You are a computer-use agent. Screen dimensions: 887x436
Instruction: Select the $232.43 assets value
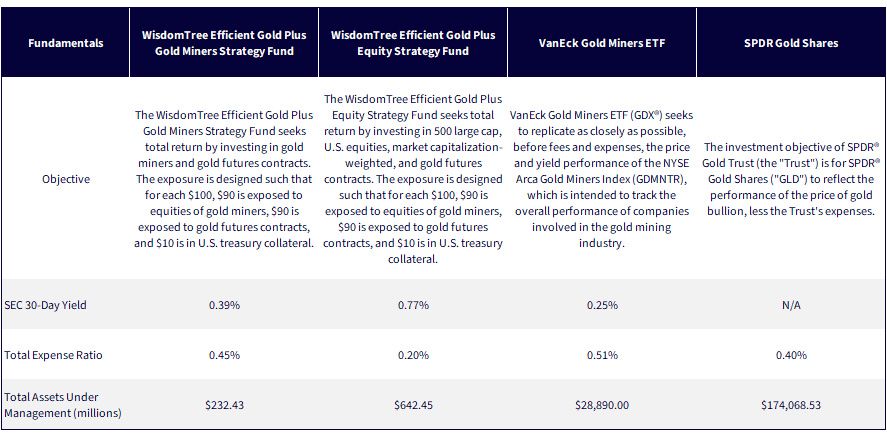click(224, 405)
